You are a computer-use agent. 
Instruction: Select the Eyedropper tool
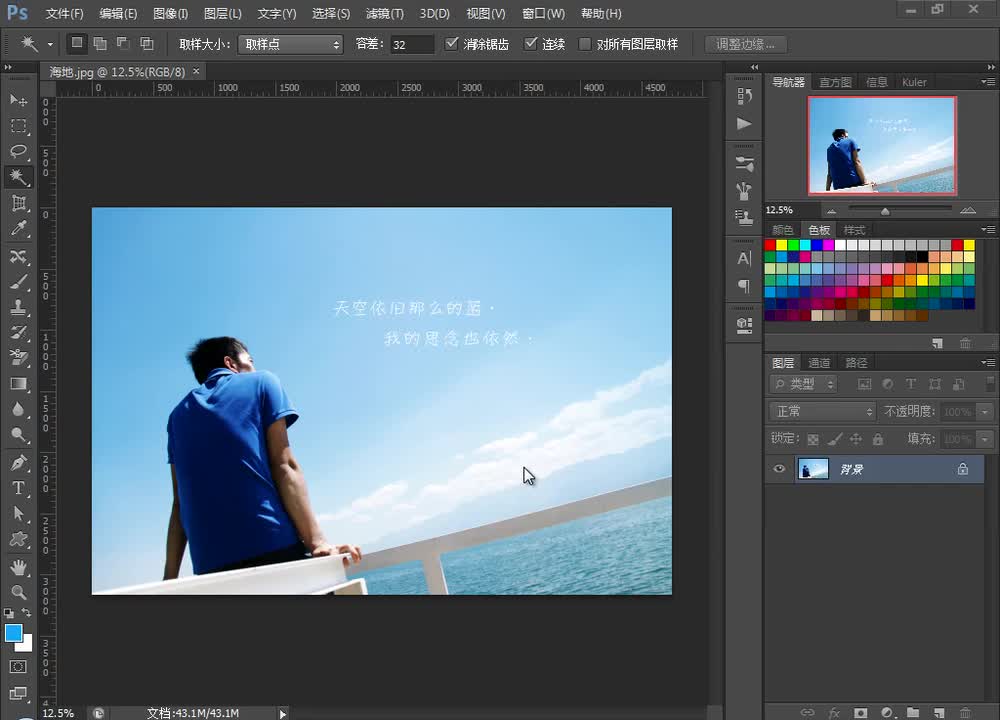tap(19, 229)
